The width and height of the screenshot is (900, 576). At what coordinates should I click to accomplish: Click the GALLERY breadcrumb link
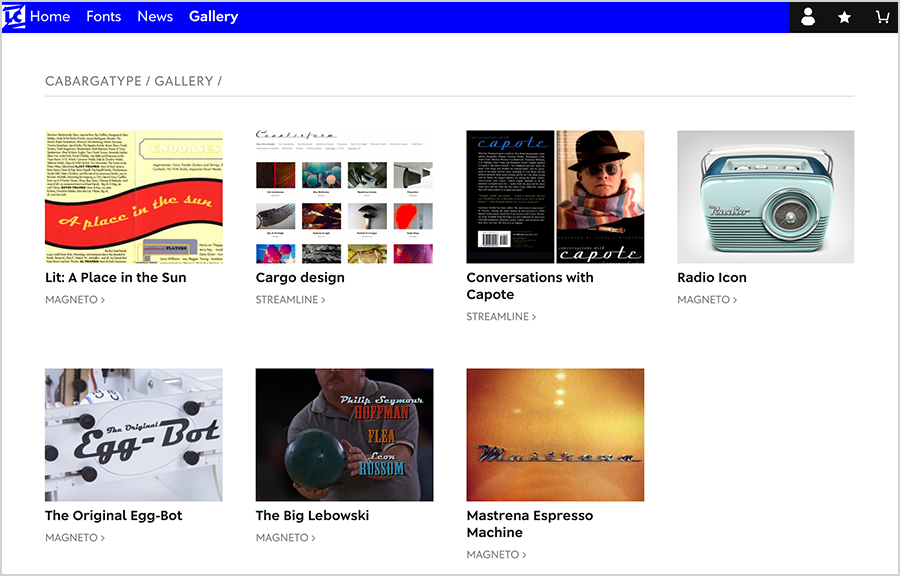(185, 81)
